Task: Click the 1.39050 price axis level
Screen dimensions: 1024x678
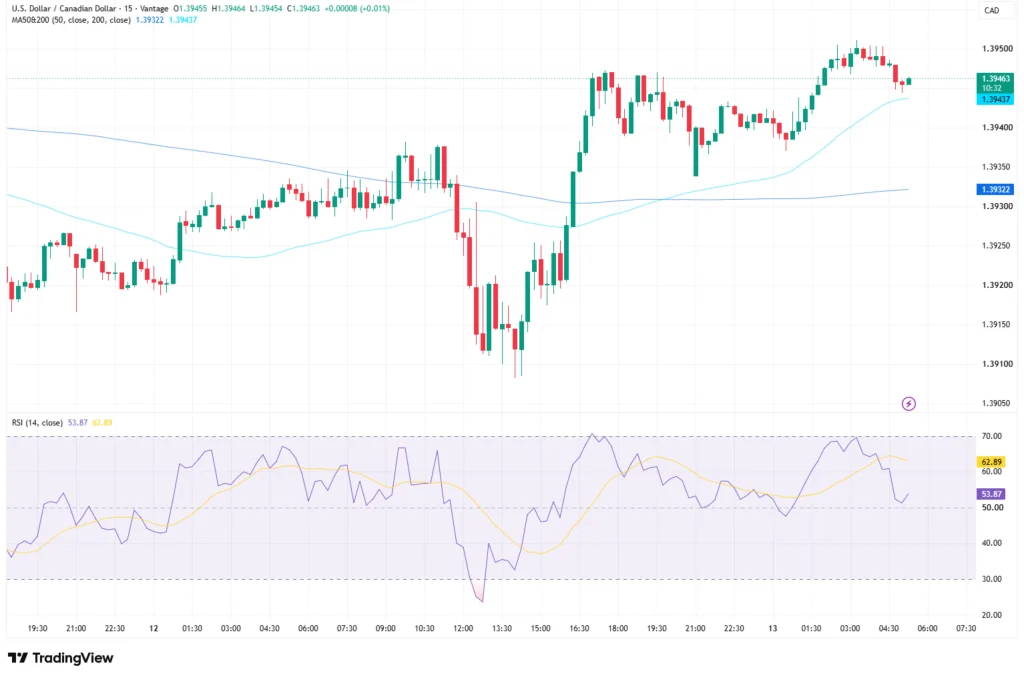Action: [997, 404]
